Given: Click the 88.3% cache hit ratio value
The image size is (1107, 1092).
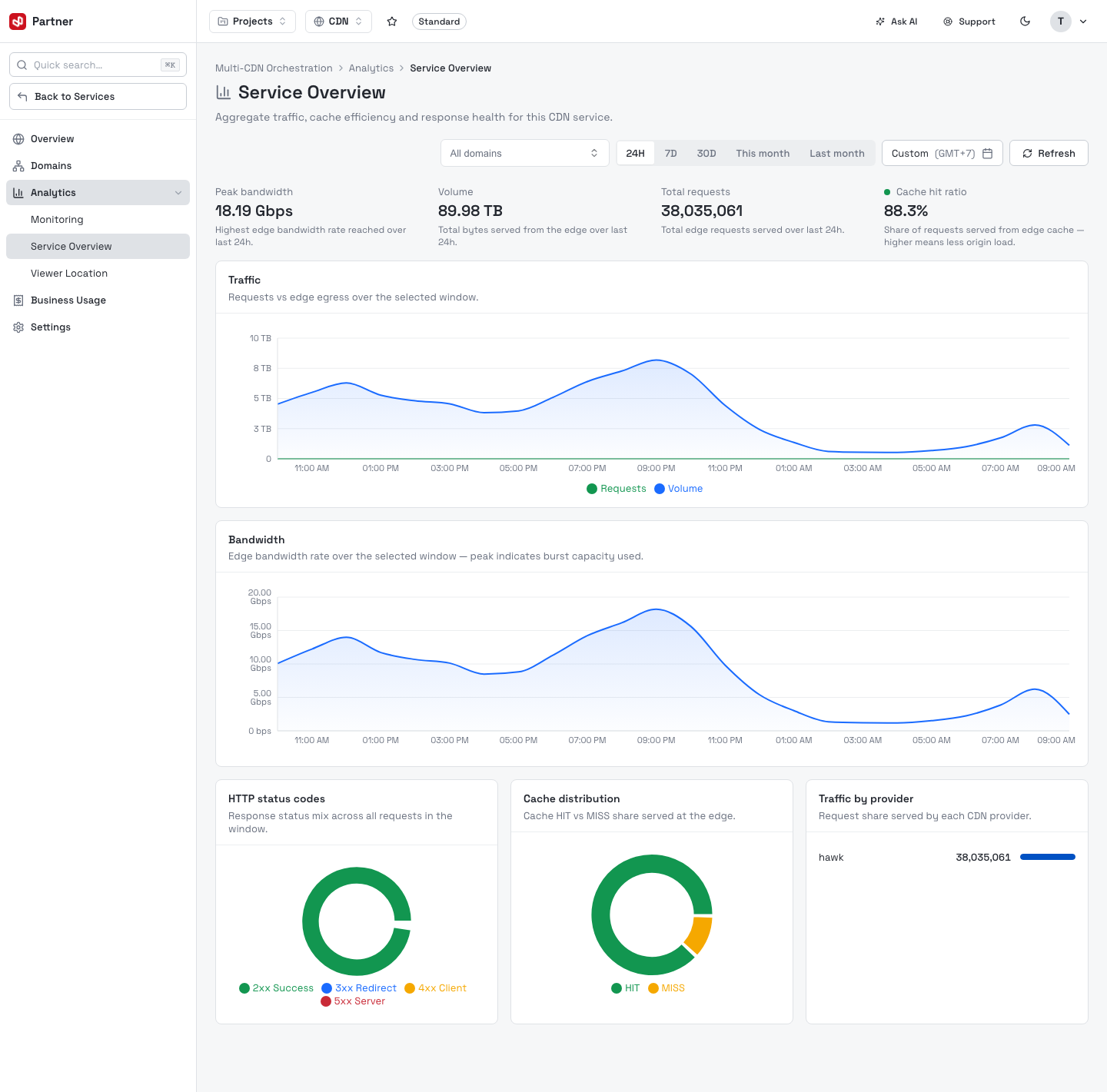Looking at the screenshot, I should click(x=906, y=211).
